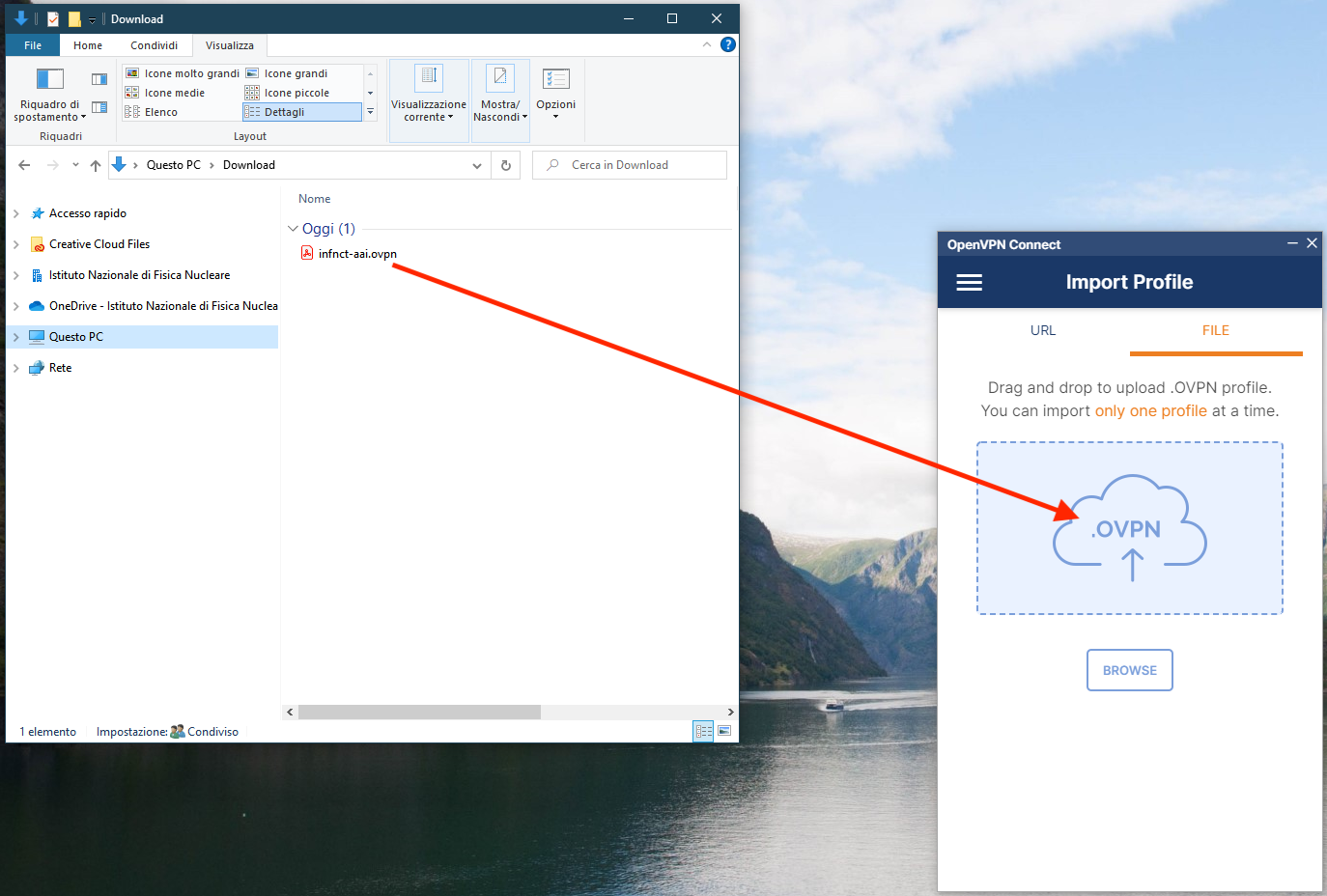Viewport: 1327px width, 896px height.
Task: Select FILE tab in Import Profile
Action: [1216, 330]
